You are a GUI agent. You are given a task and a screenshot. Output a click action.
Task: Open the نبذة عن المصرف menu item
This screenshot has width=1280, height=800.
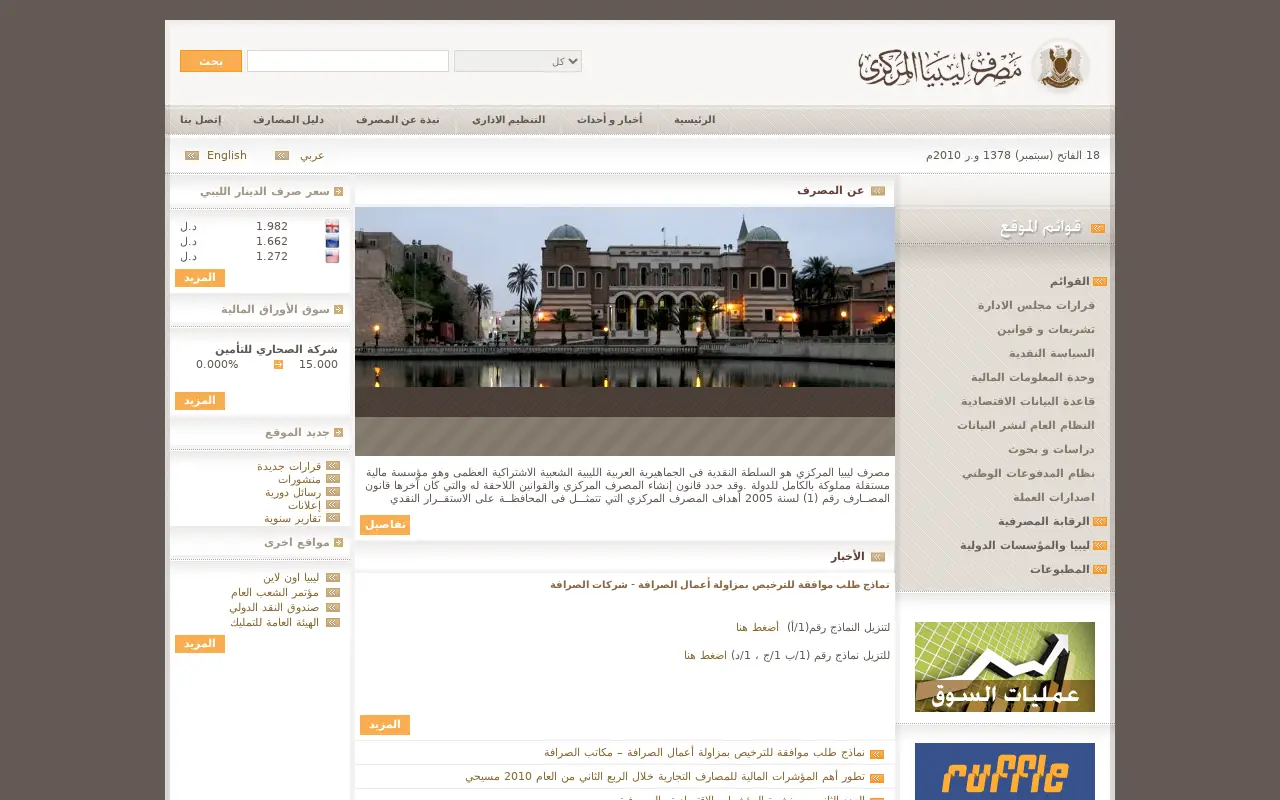coord(398,120)
